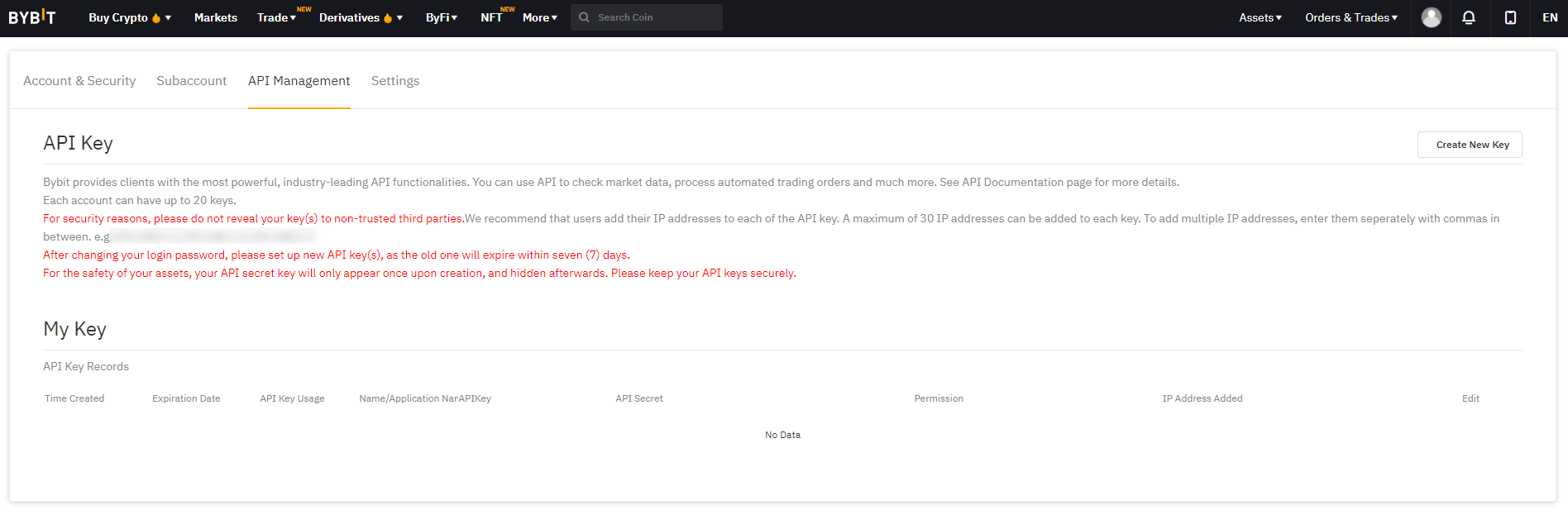Click the search magnifier icon
The image size is (1568, 529).
pyautogui.click(x=584, y=17)
